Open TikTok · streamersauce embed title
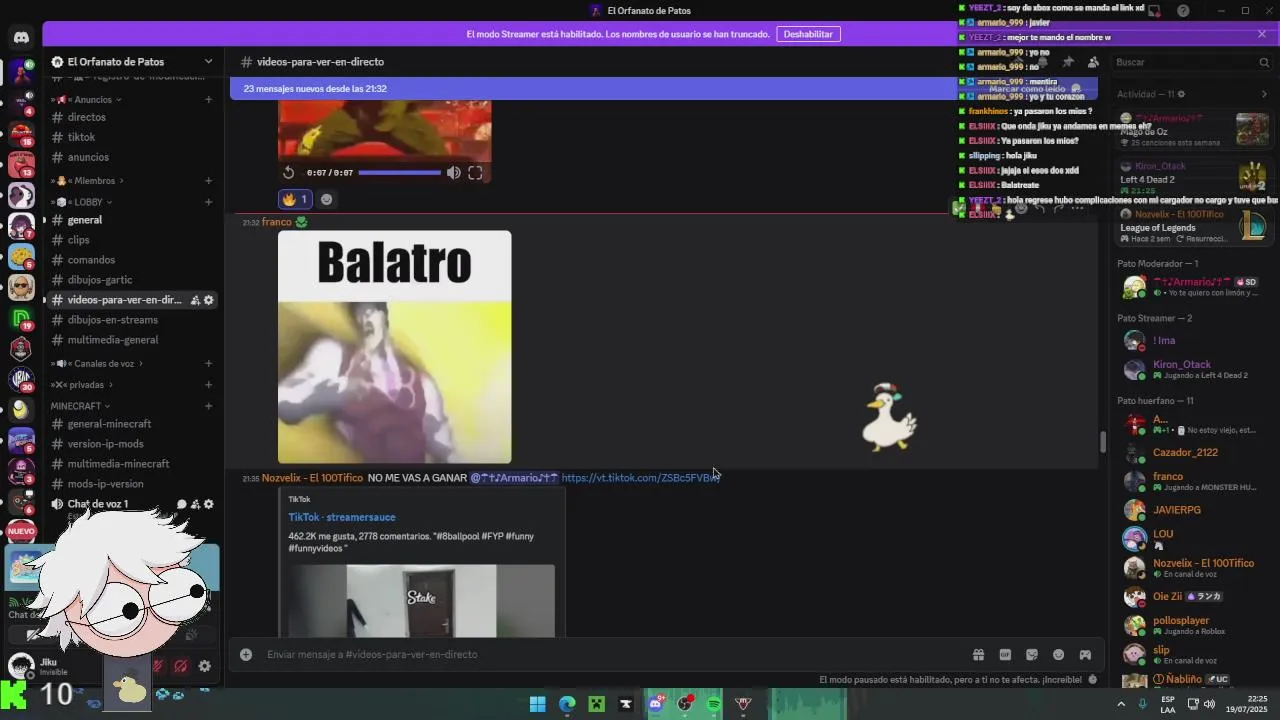Viewport: 1280px width, 720px height. click(342, 517)
